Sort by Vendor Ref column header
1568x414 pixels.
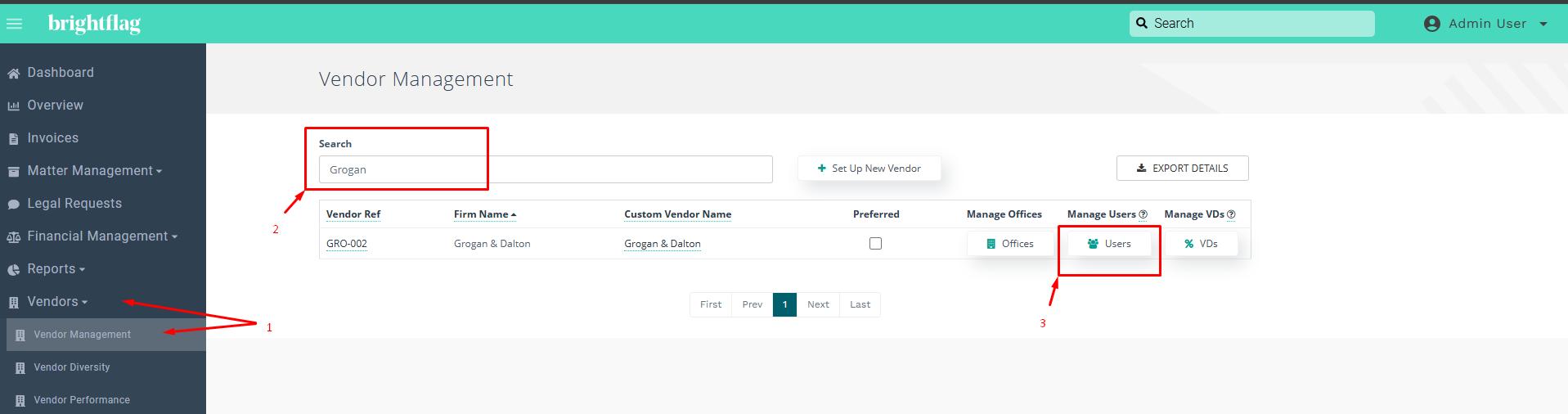(353, 214)
